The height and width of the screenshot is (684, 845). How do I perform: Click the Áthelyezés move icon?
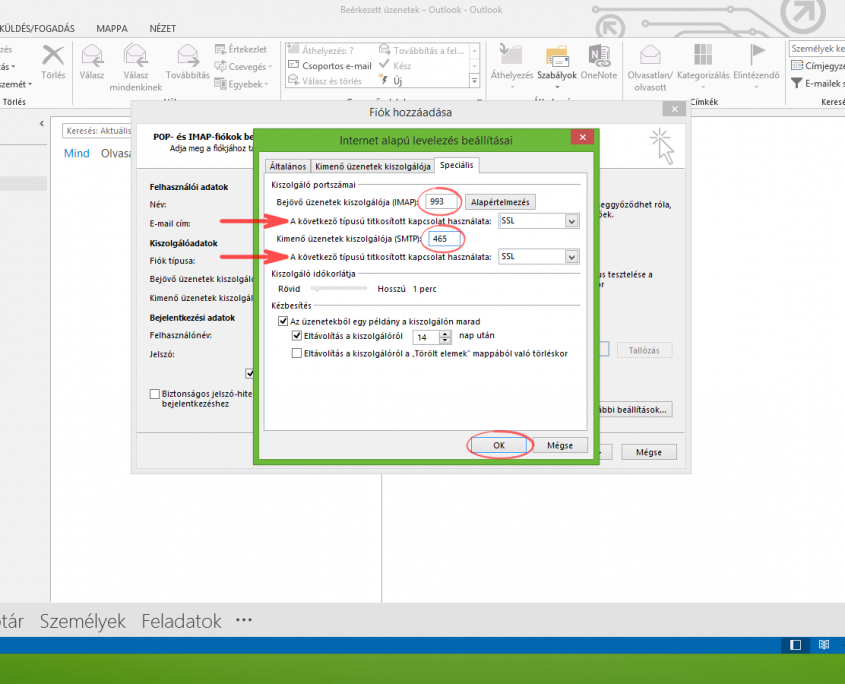pos(511,55)
